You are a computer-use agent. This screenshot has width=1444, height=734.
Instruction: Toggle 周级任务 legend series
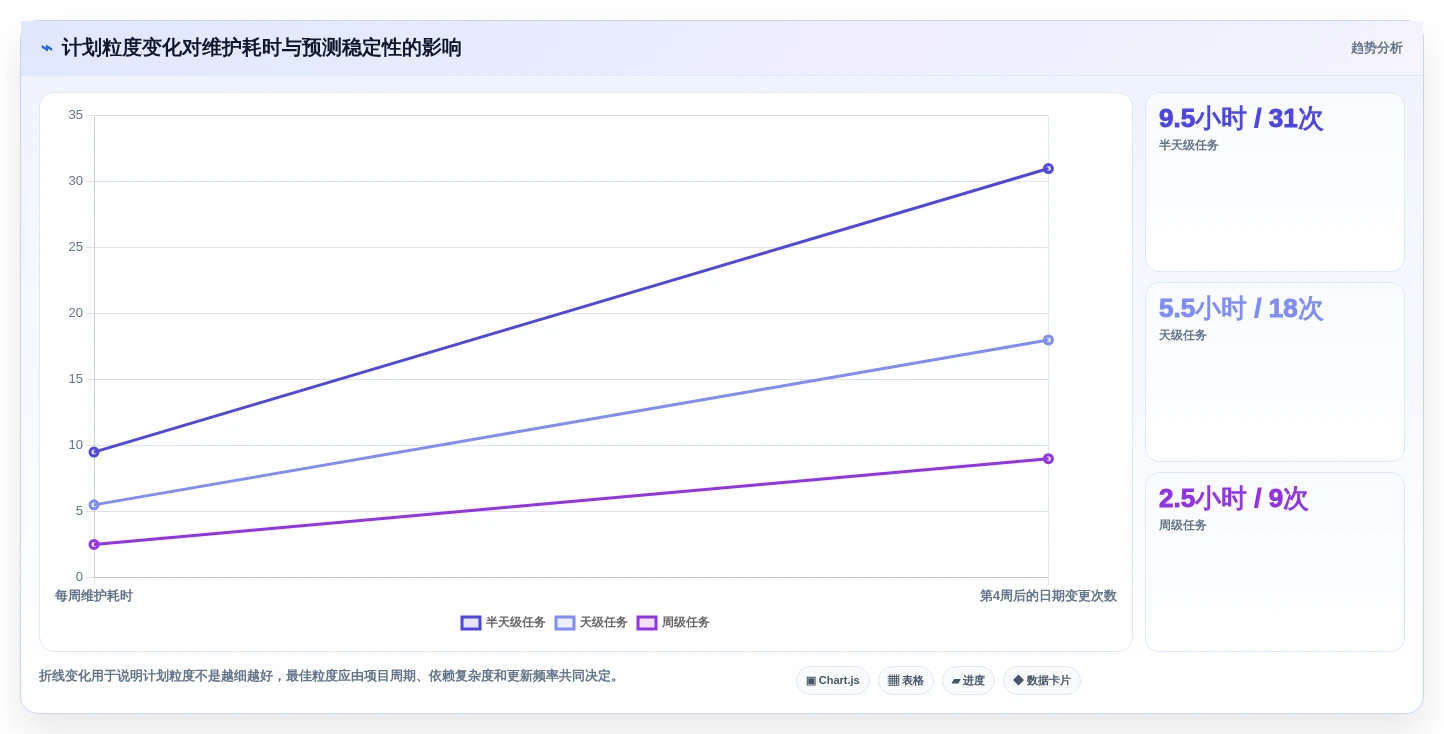click(x=673, y=622)
